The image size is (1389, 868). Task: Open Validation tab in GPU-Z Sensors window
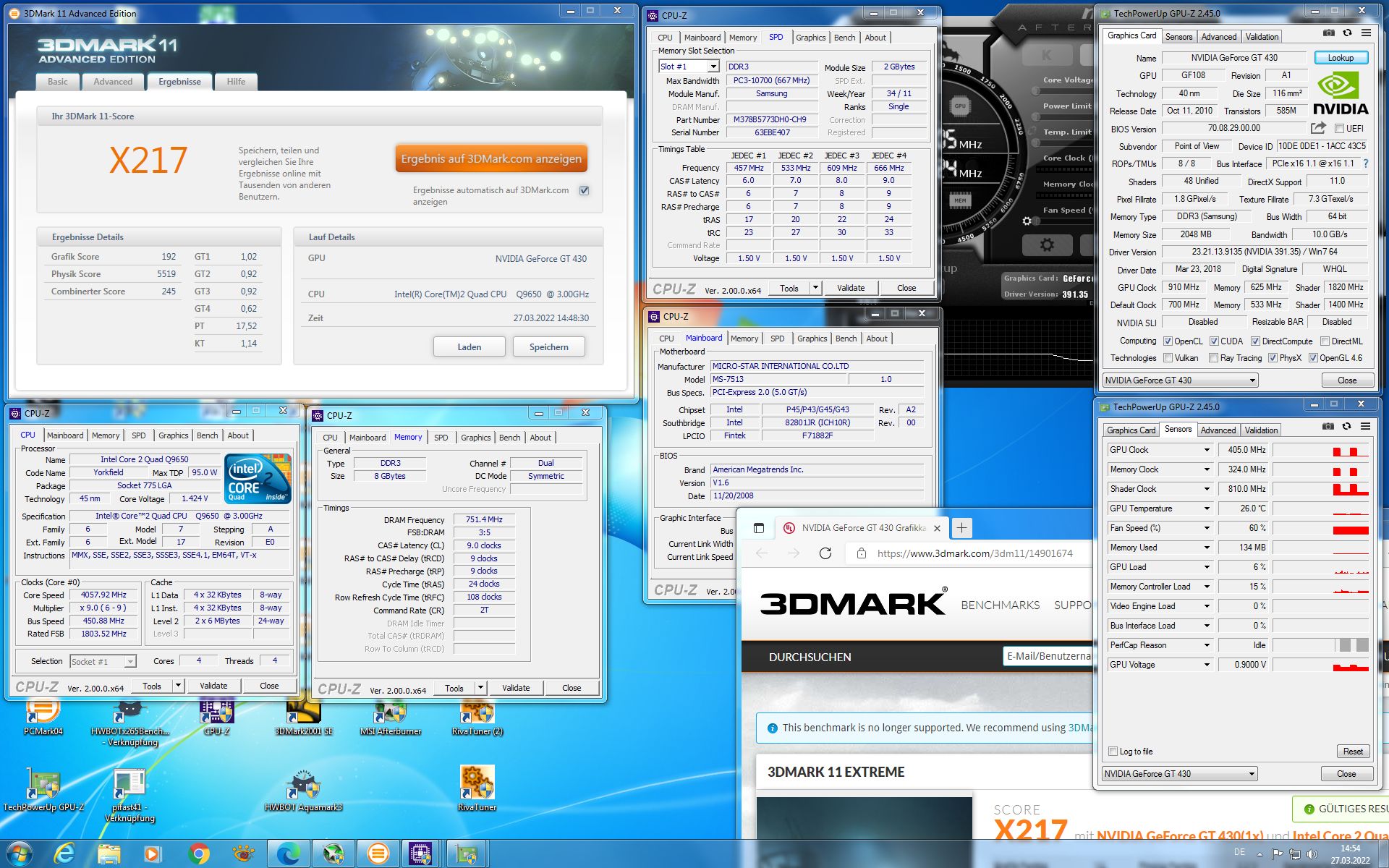1261,430
